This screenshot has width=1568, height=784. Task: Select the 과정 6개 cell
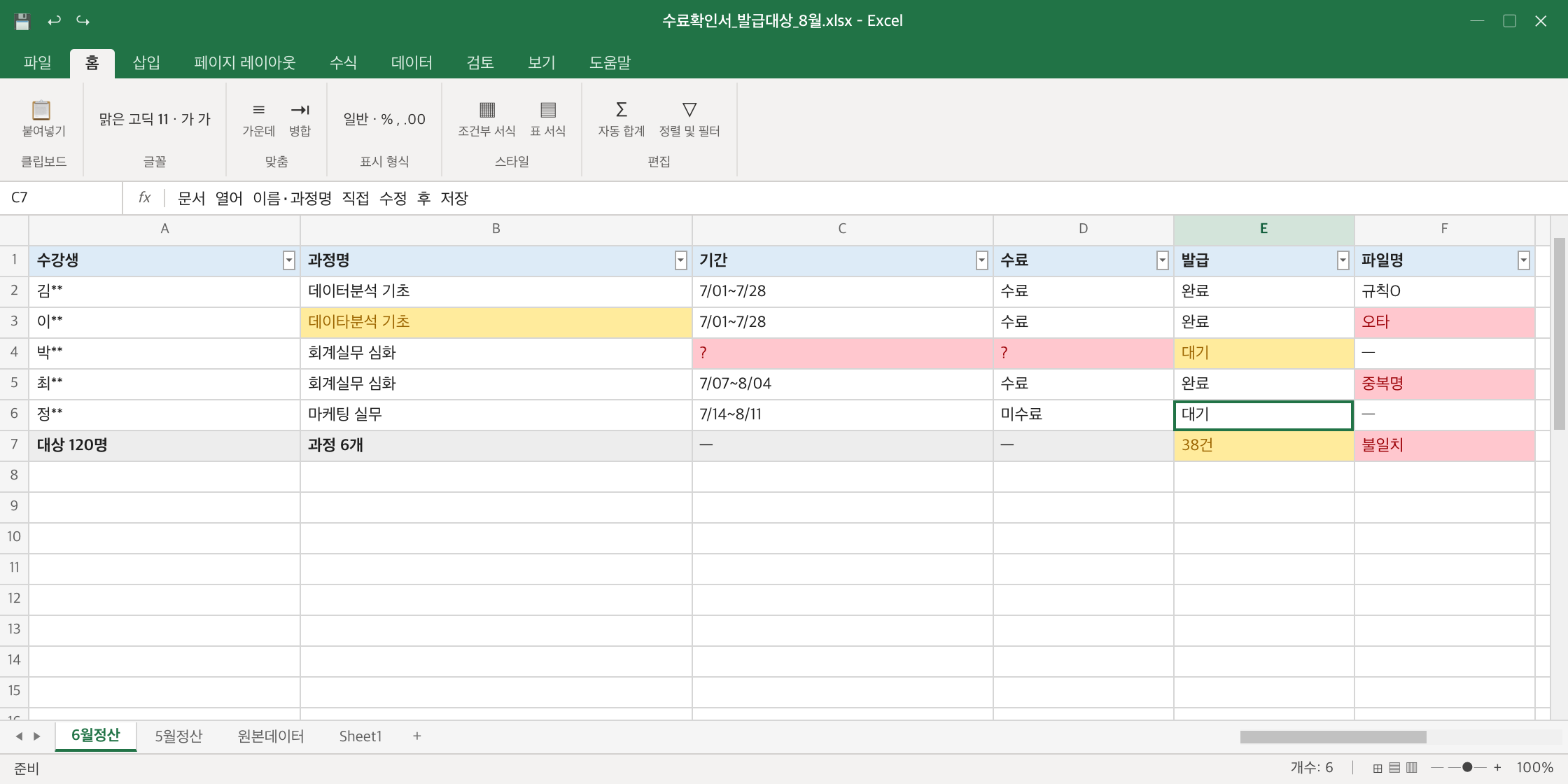pyautogui.click(x=496, y=446)
